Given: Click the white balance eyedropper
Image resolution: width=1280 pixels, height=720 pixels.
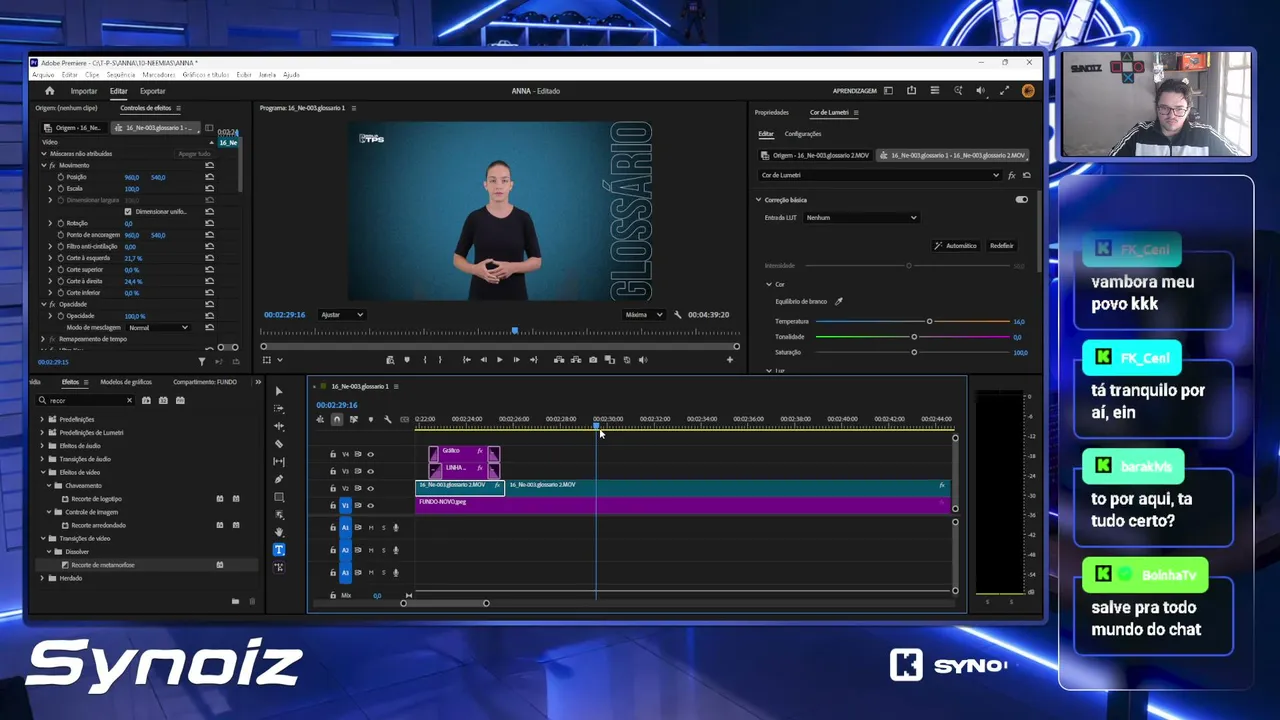Looking at the screenshot, I should point(839,301).
